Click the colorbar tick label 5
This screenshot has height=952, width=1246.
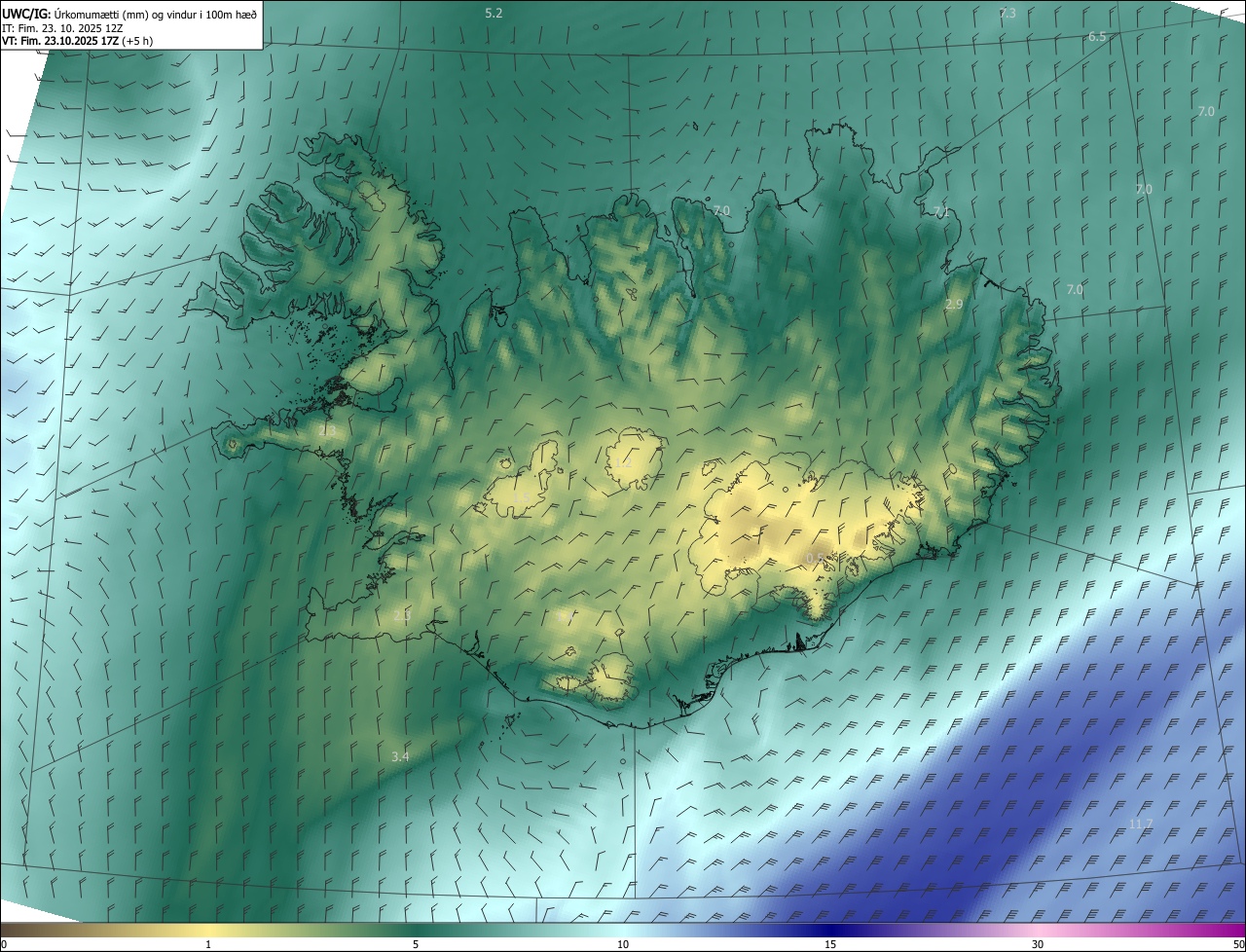[416, 944]
